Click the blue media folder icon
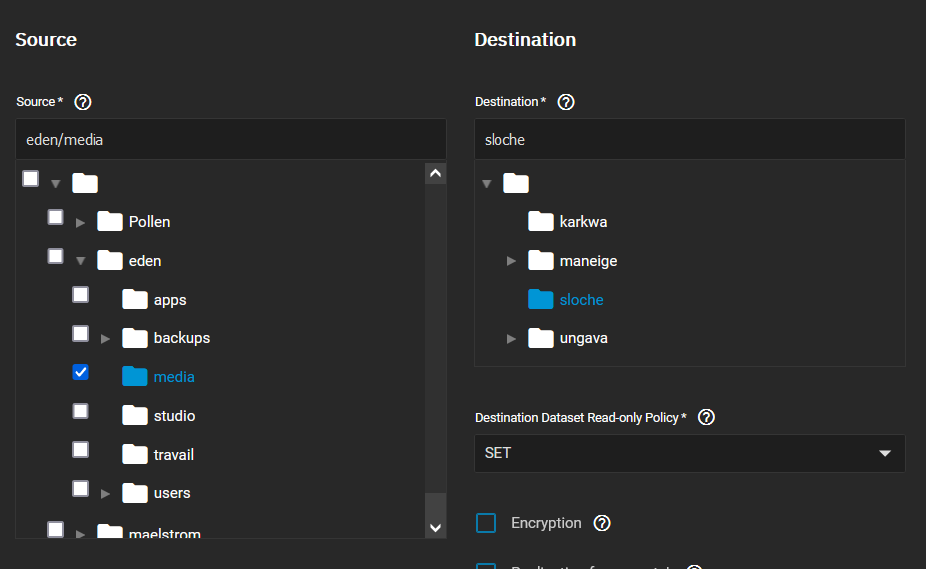This screenshot has width=926, height=569. click(x=135, y=376)
